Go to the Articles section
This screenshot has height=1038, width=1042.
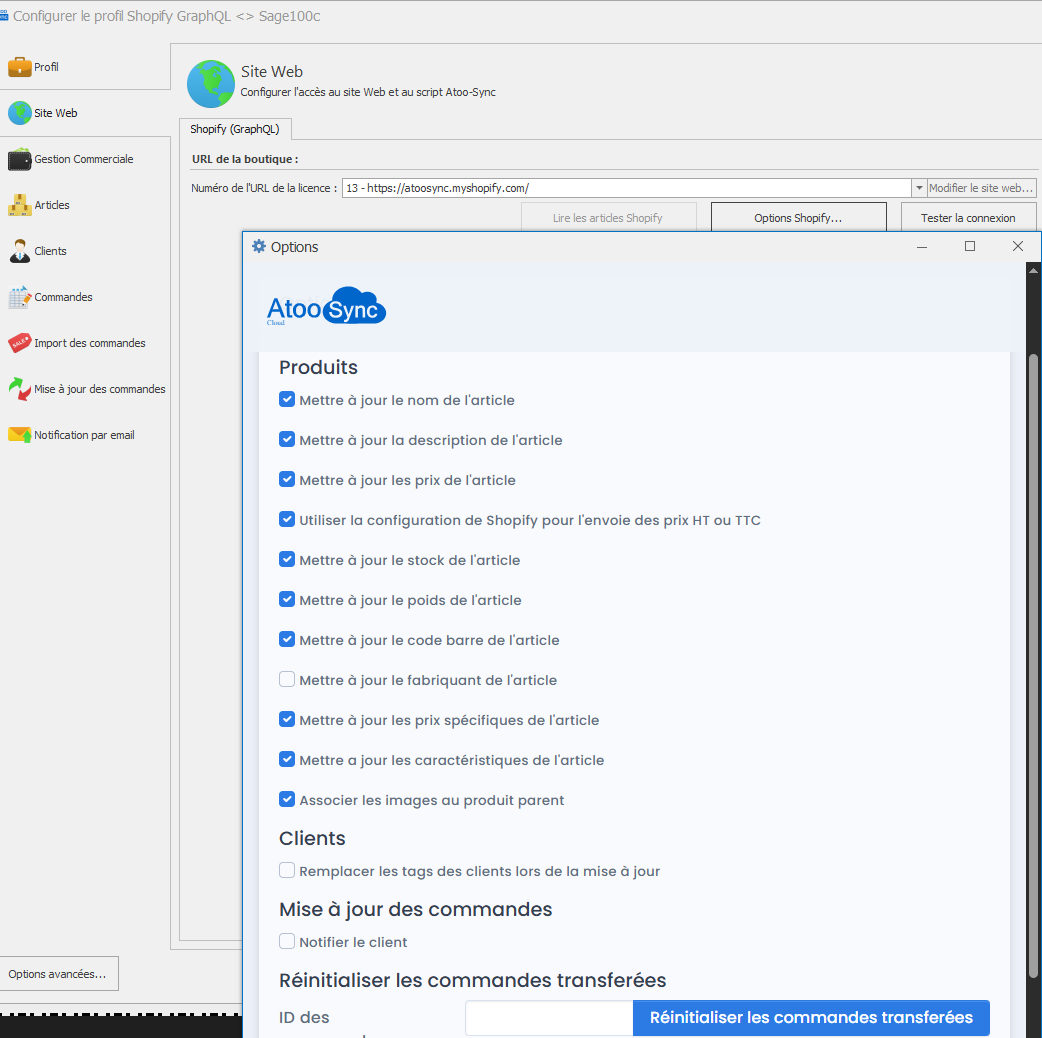click(85, 205)
